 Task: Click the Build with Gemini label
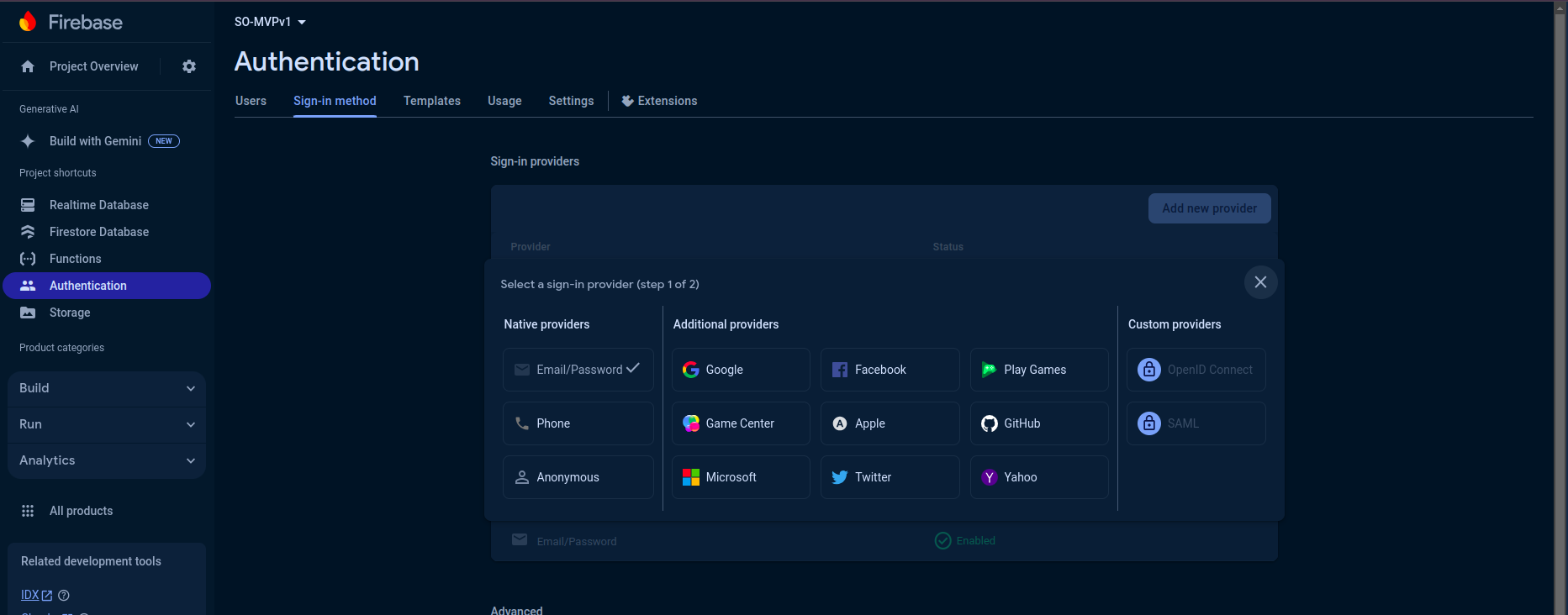coord(95,141)
